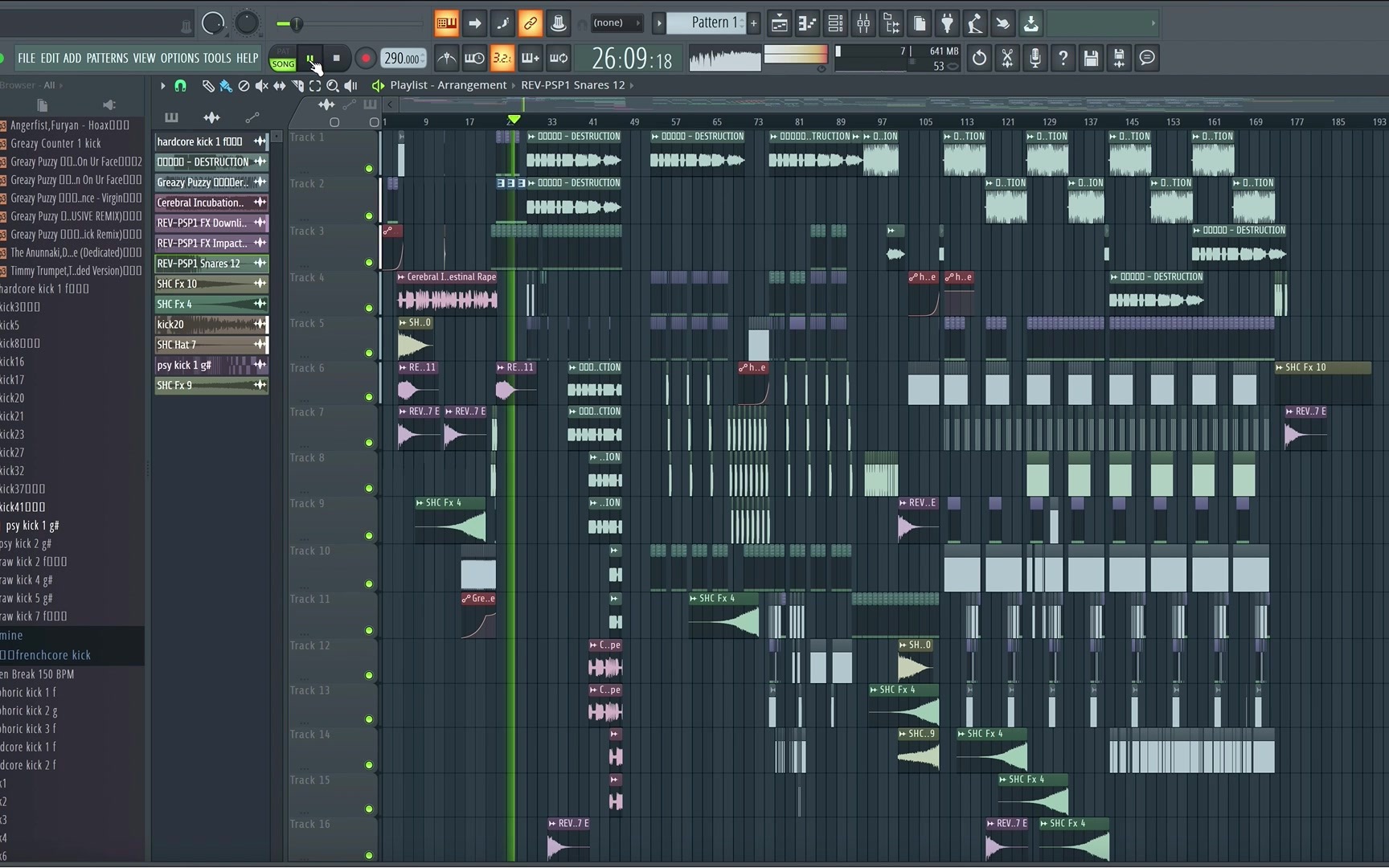Open the EDIT menu
Screen dimensions: 1389x868
[x=50, y=58]
